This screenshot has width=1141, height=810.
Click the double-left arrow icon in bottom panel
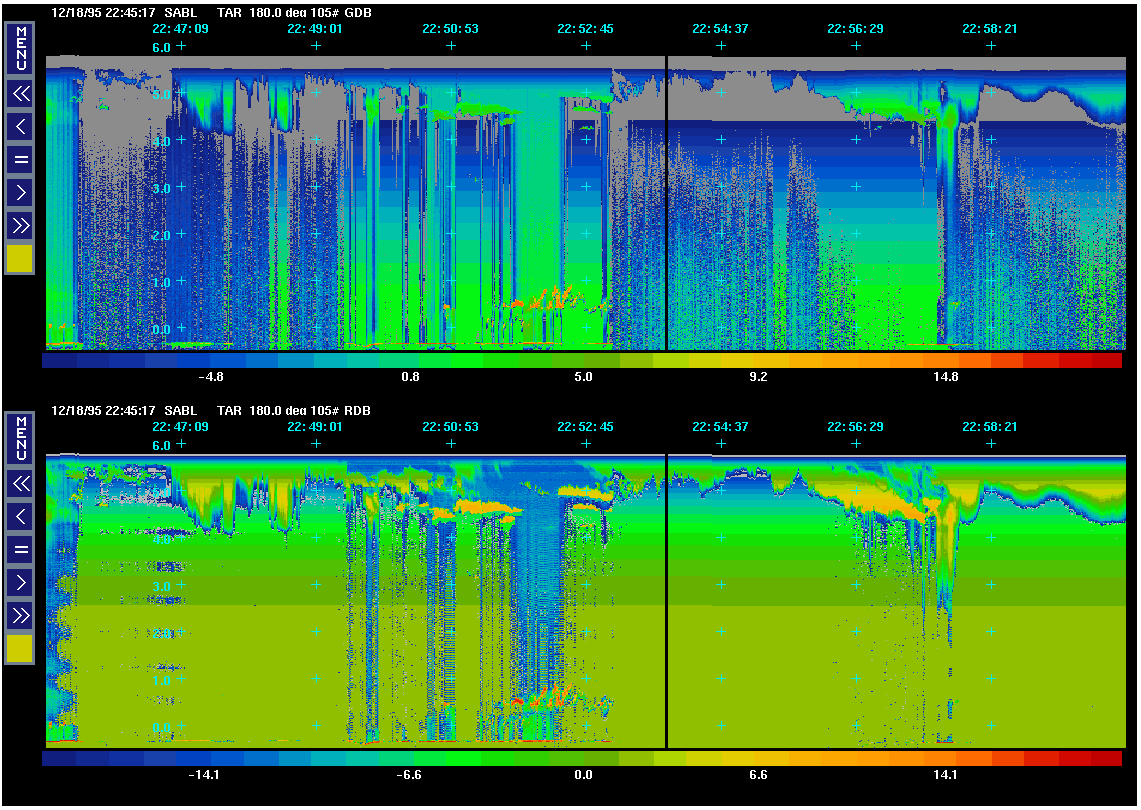(20, 484)
